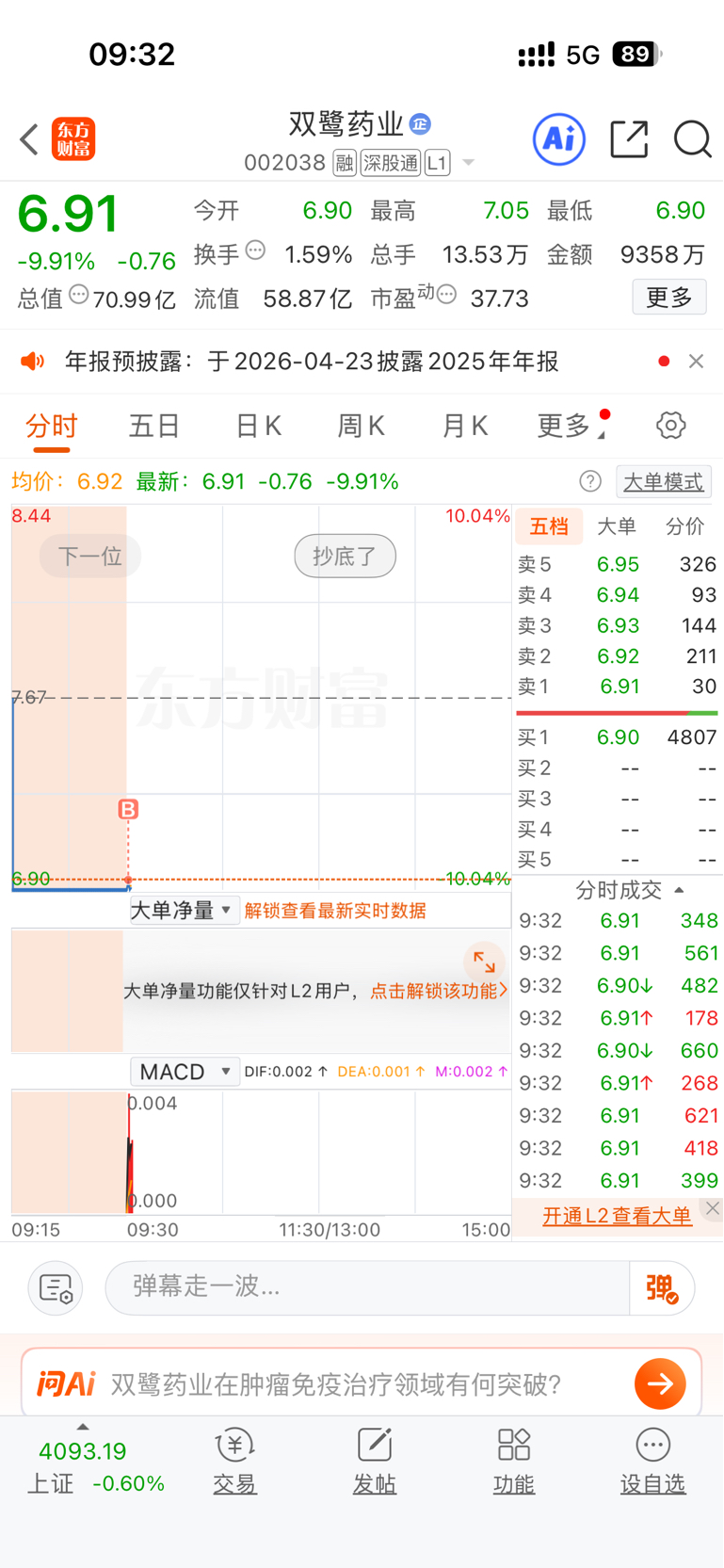Tap the share external icon
The height and width of the screenshot is (1568, 724).
(x=629, y=139)
